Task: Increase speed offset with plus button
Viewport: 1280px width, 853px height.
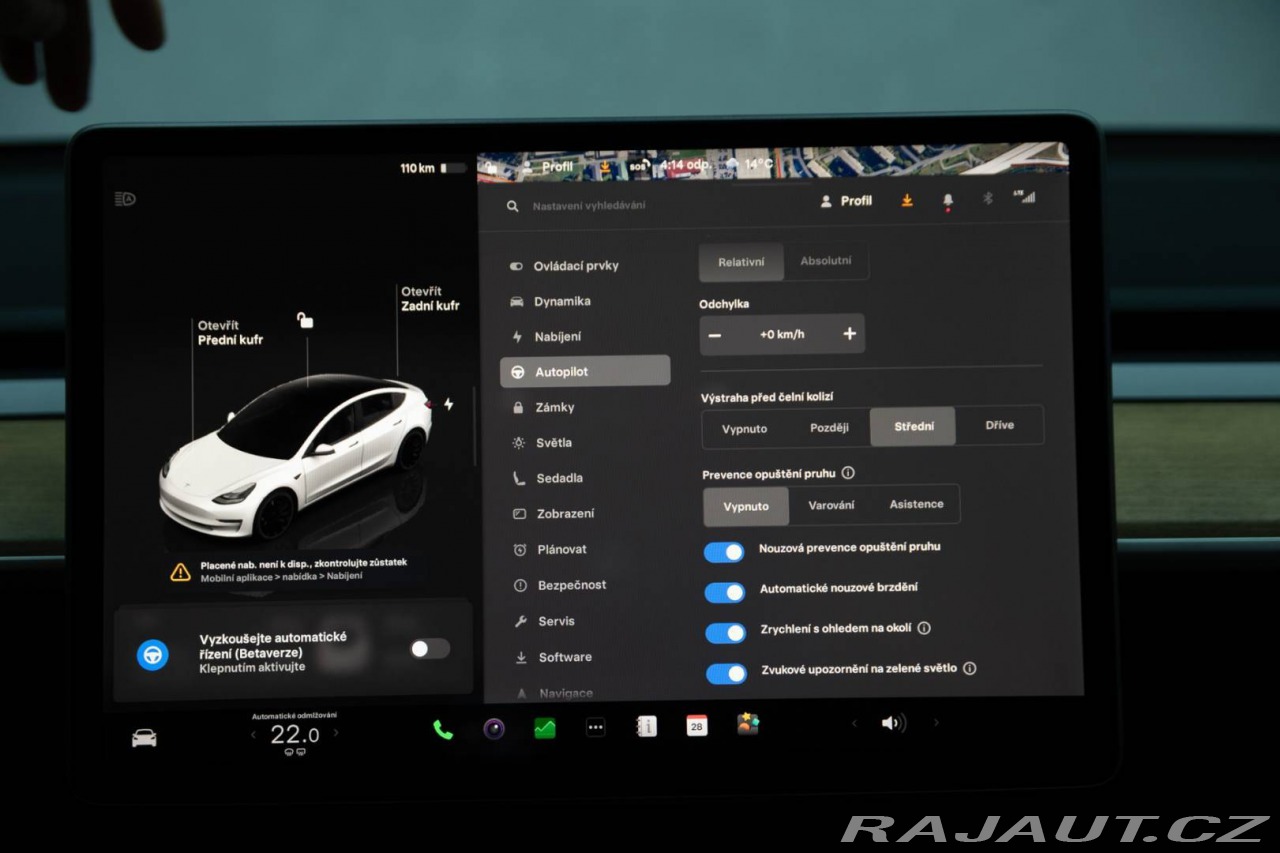Action: click(x=849, y=334)
